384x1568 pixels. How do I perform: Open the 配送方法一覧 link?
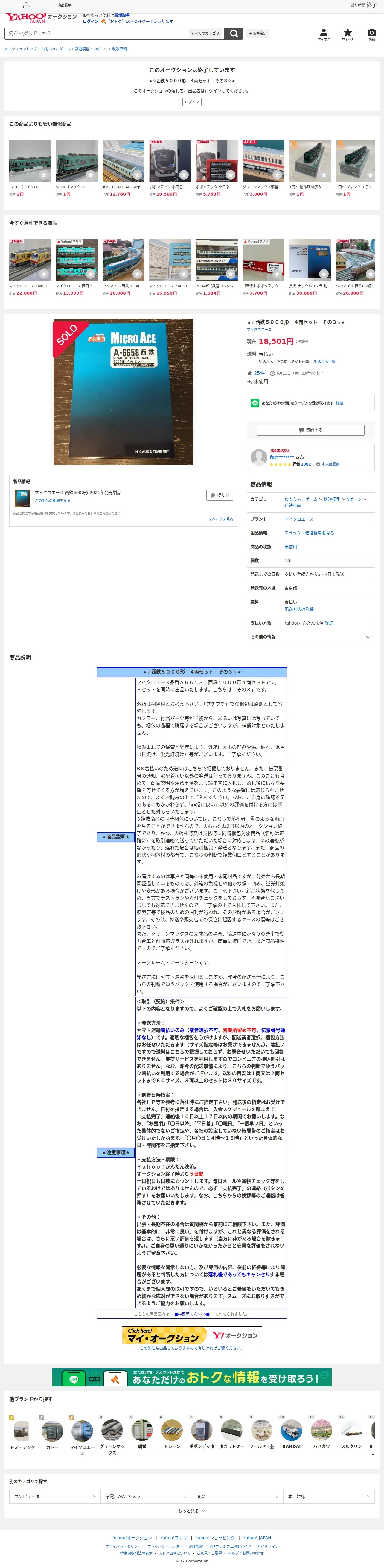pos(324,362)
